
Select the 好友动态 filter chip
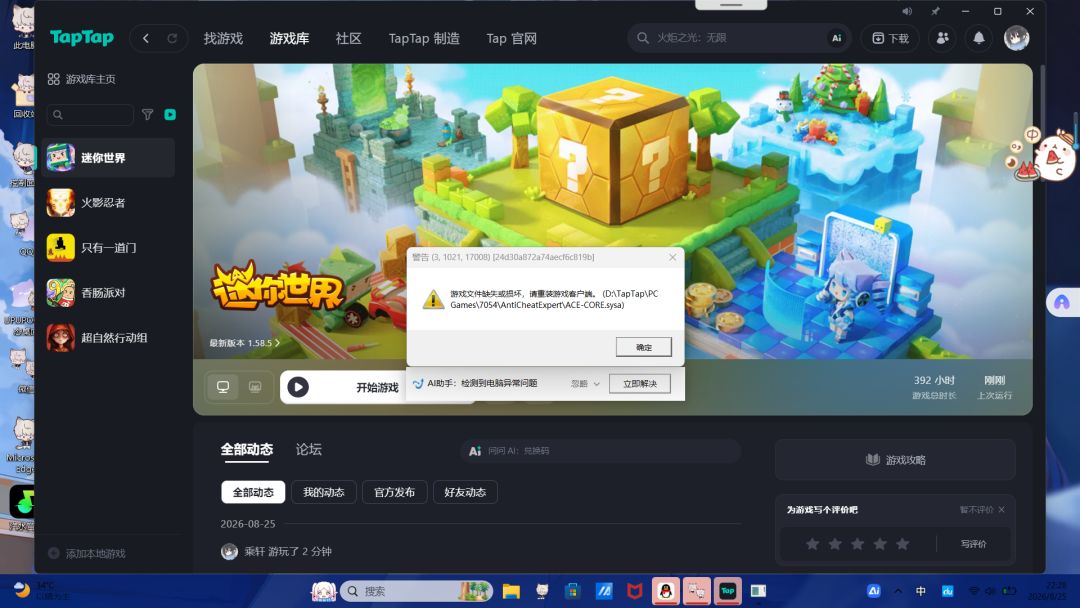[465, 492]
